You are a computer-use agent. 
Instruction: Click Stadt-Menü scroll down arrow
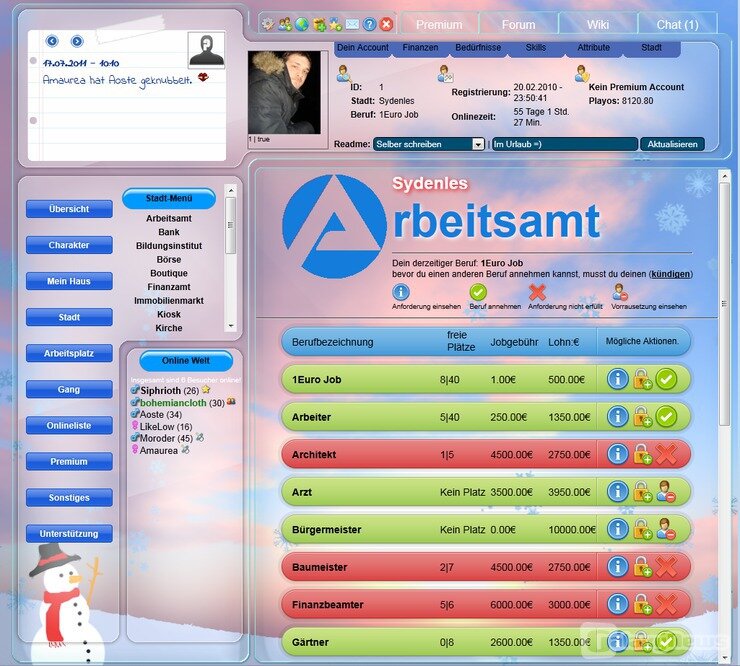click(x=230, y=326)
